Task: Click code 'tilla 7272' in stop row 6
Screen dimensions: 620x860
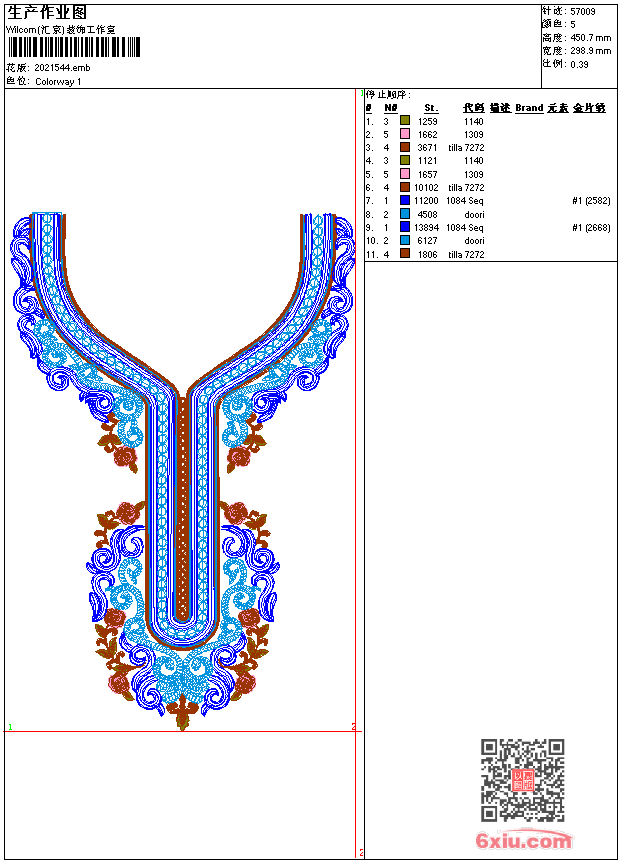Action: 466,188
